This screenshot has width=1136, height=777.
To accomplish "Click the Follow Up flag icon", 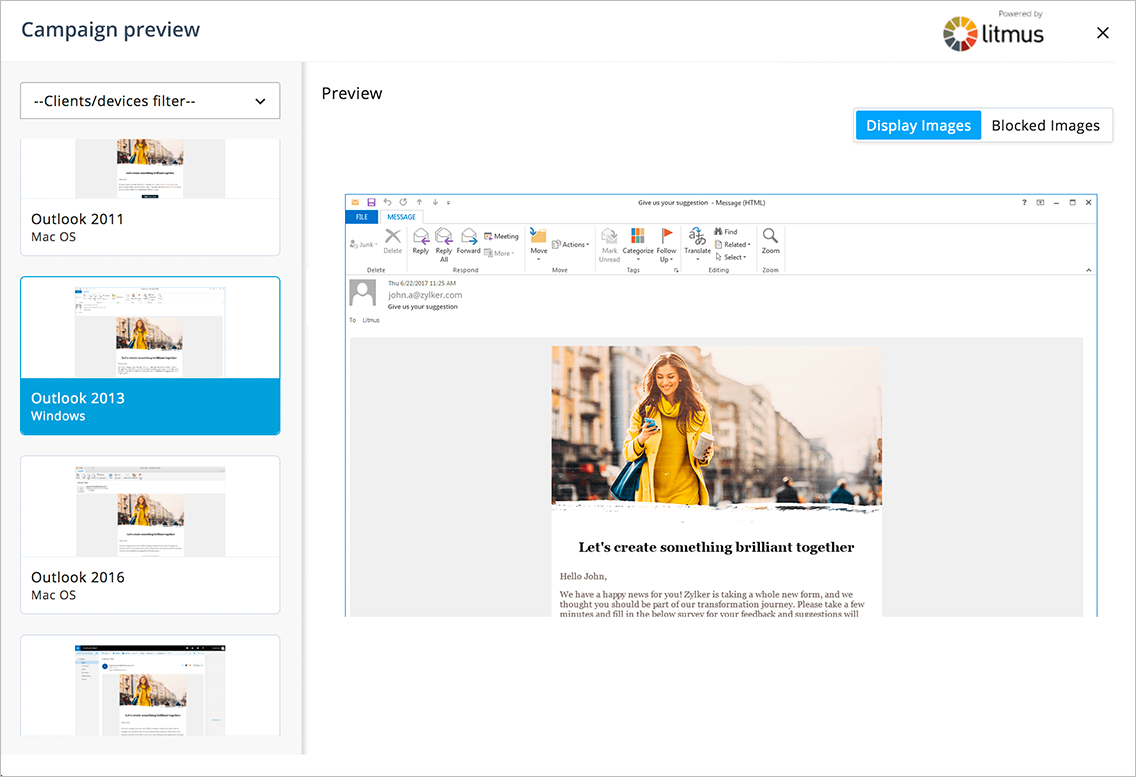I will pyautogui.click(x=667, y=237).
